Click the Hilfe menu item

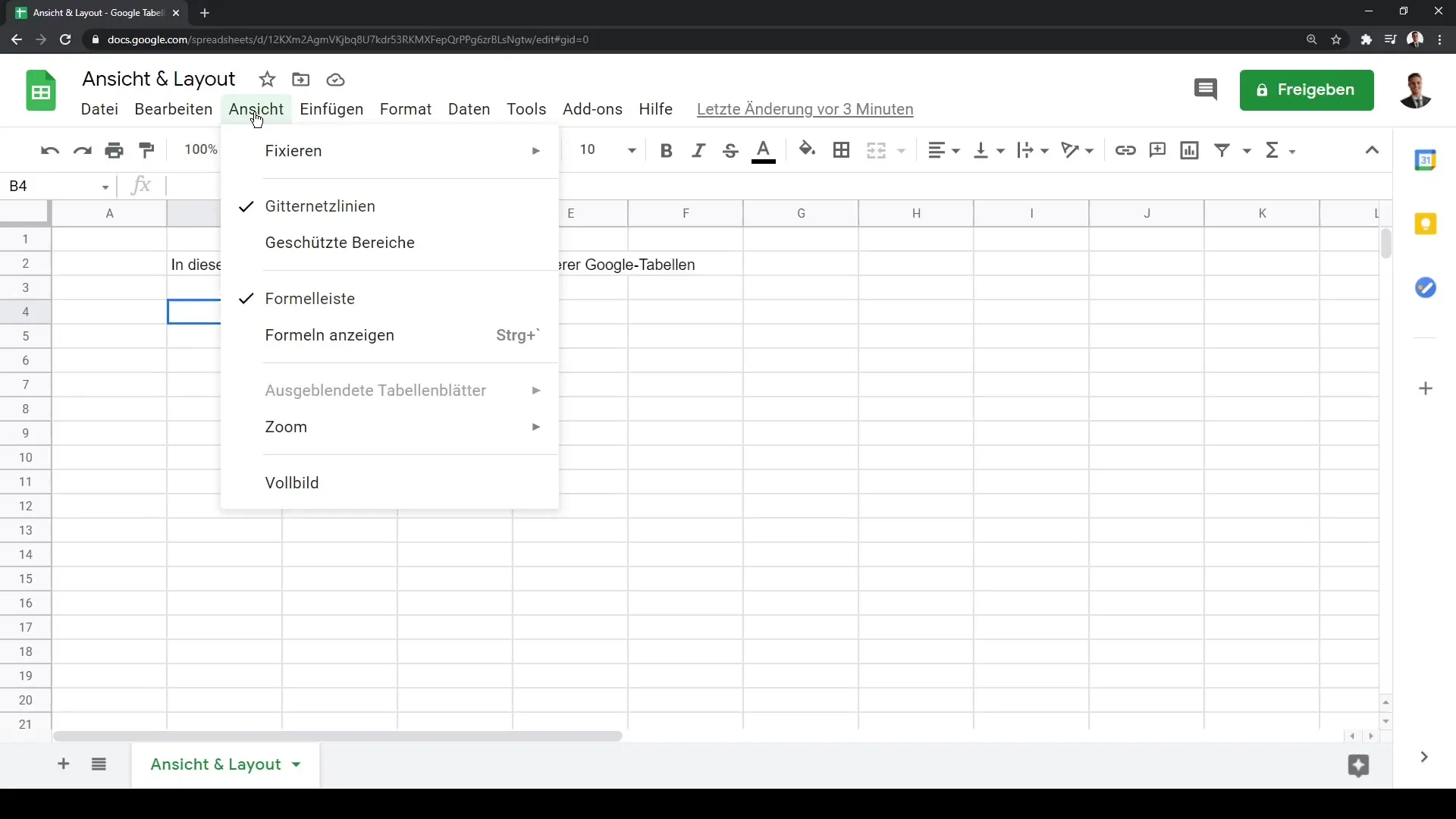656,109
